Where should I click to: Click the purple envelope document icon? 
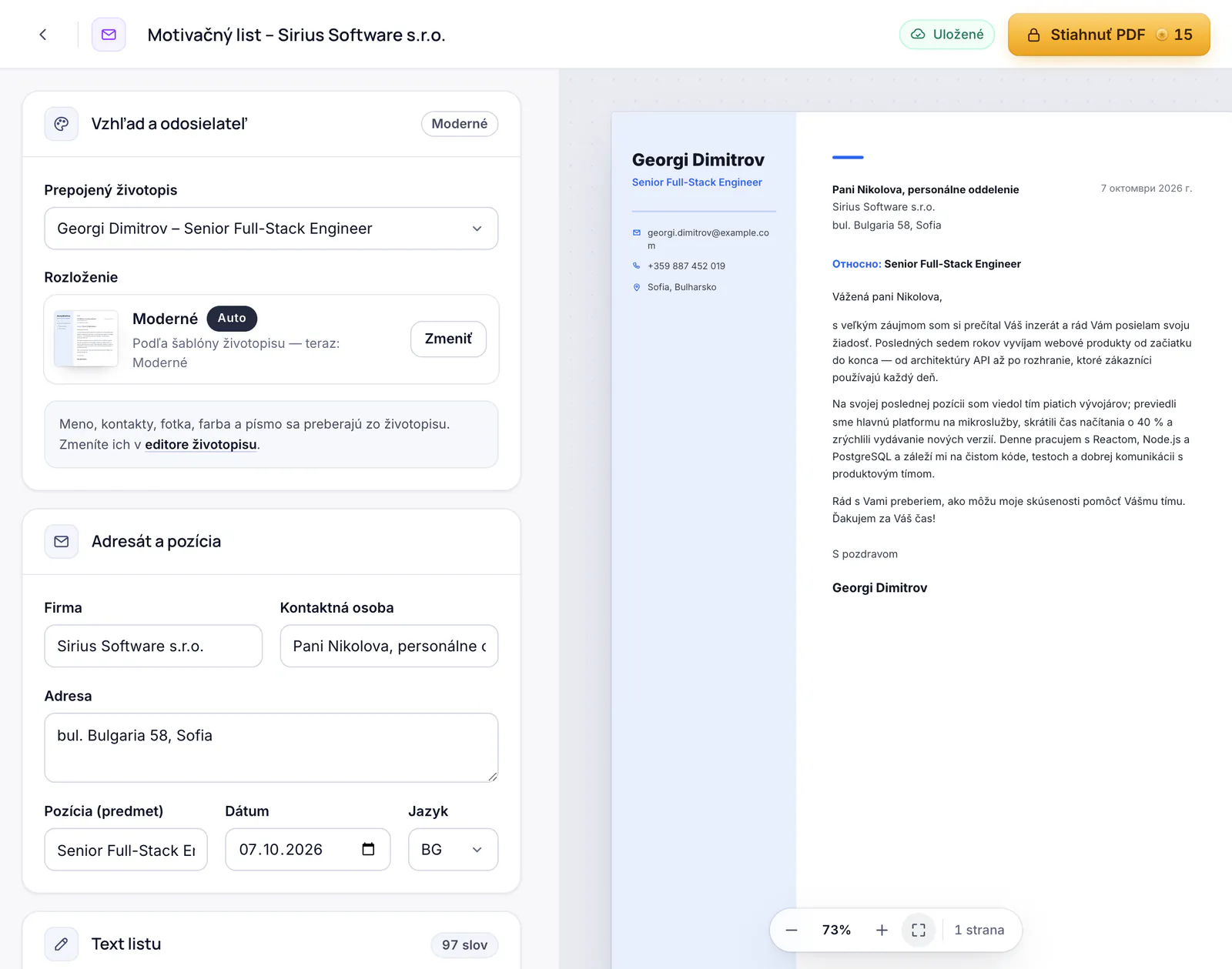(109, 35)
